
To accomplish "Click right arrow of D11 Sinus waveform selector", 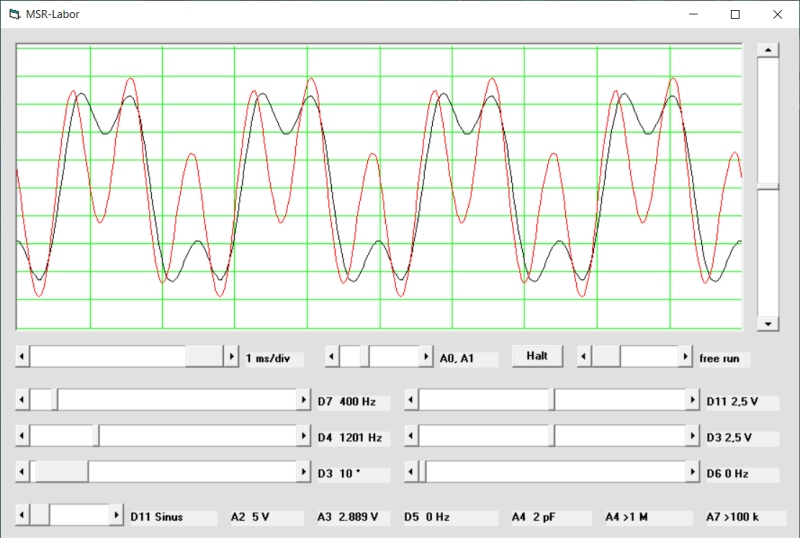I will [x=115, y=515].
